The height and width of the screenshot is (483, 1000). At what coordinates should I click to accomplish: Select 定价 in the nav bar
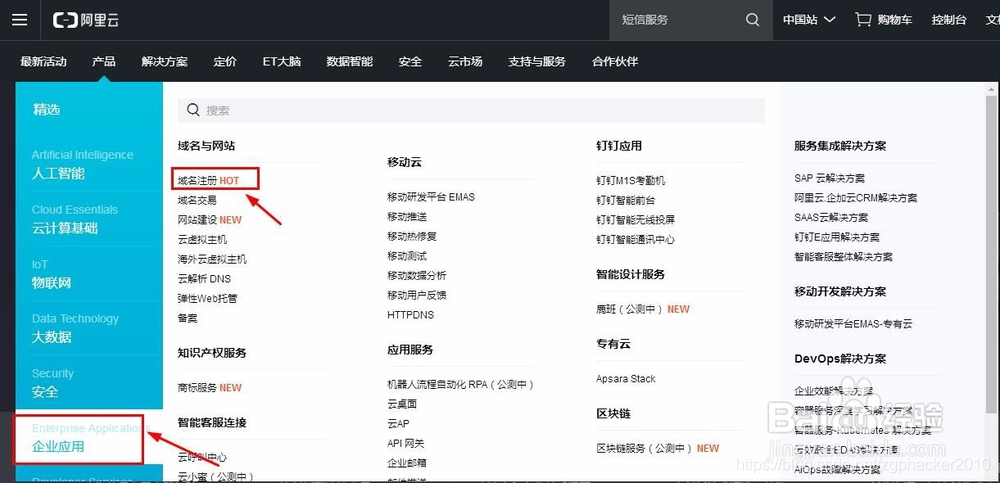pos(225,62)
